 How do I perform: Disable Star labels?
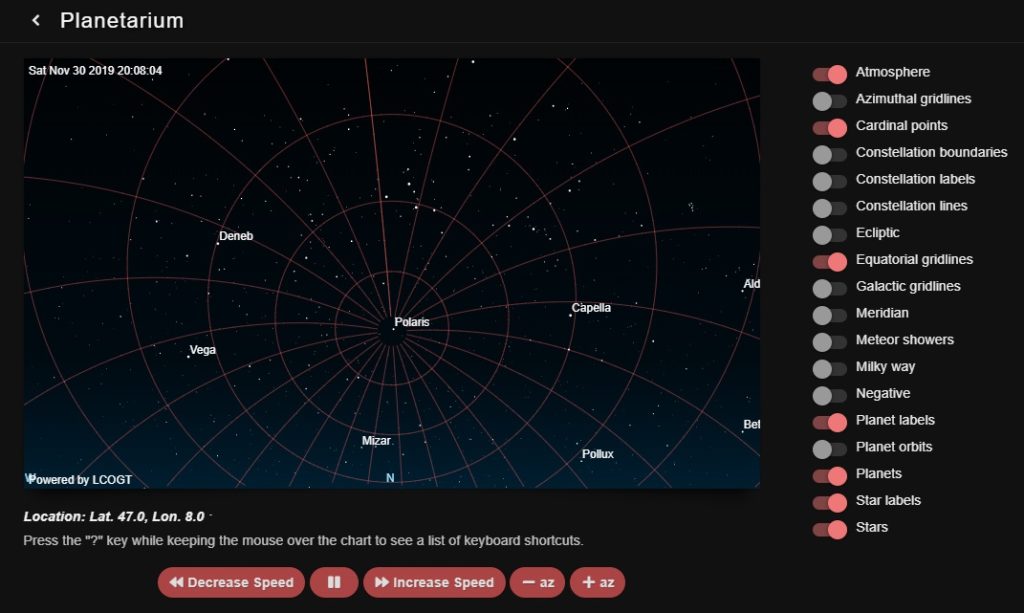coord(828,501)
